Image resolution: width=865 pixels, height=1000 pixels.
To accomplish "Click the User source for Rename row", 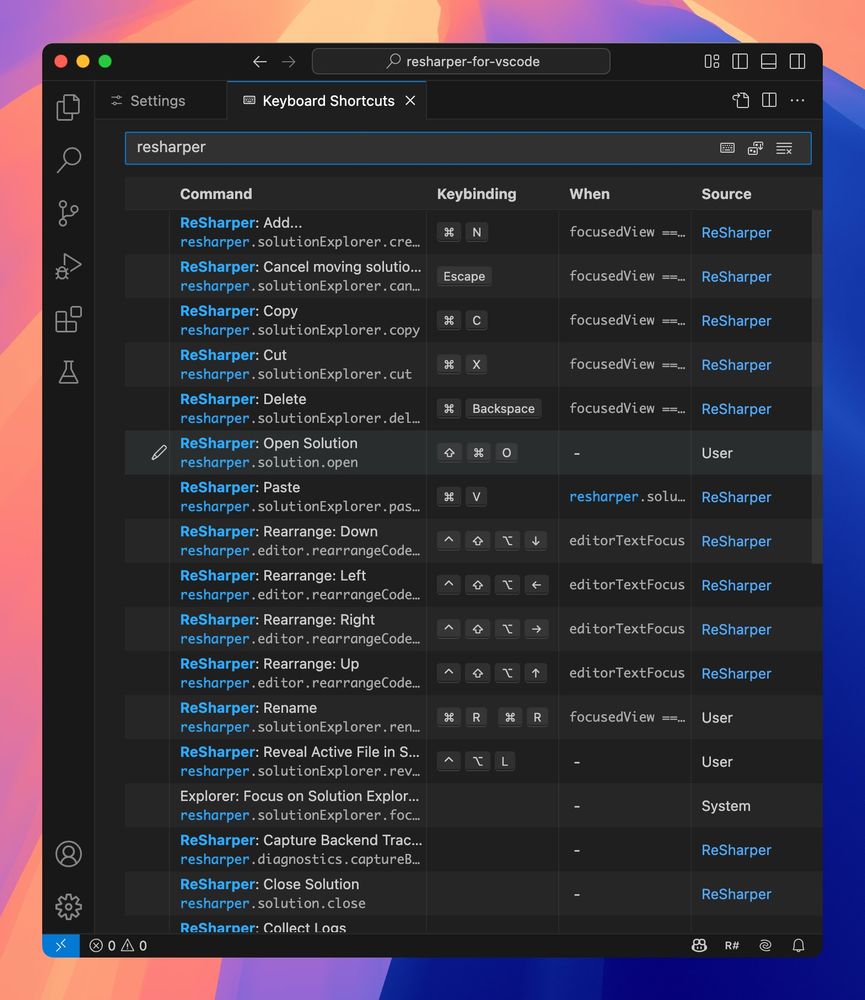I will (x=717, y=717).
